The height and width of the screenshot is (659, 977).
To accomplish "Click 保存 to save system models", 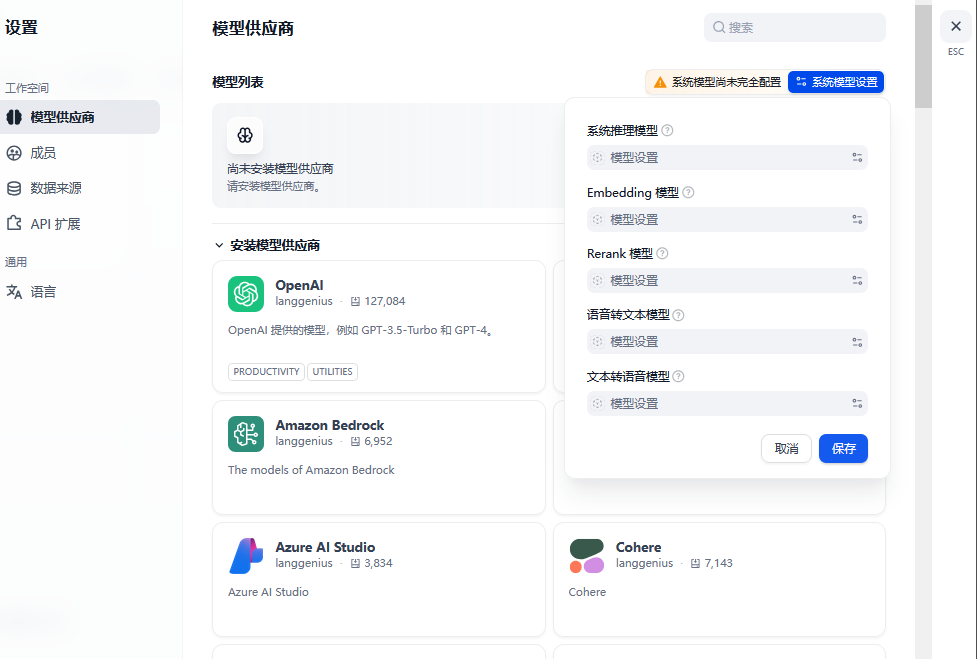I will coord(844,448).
